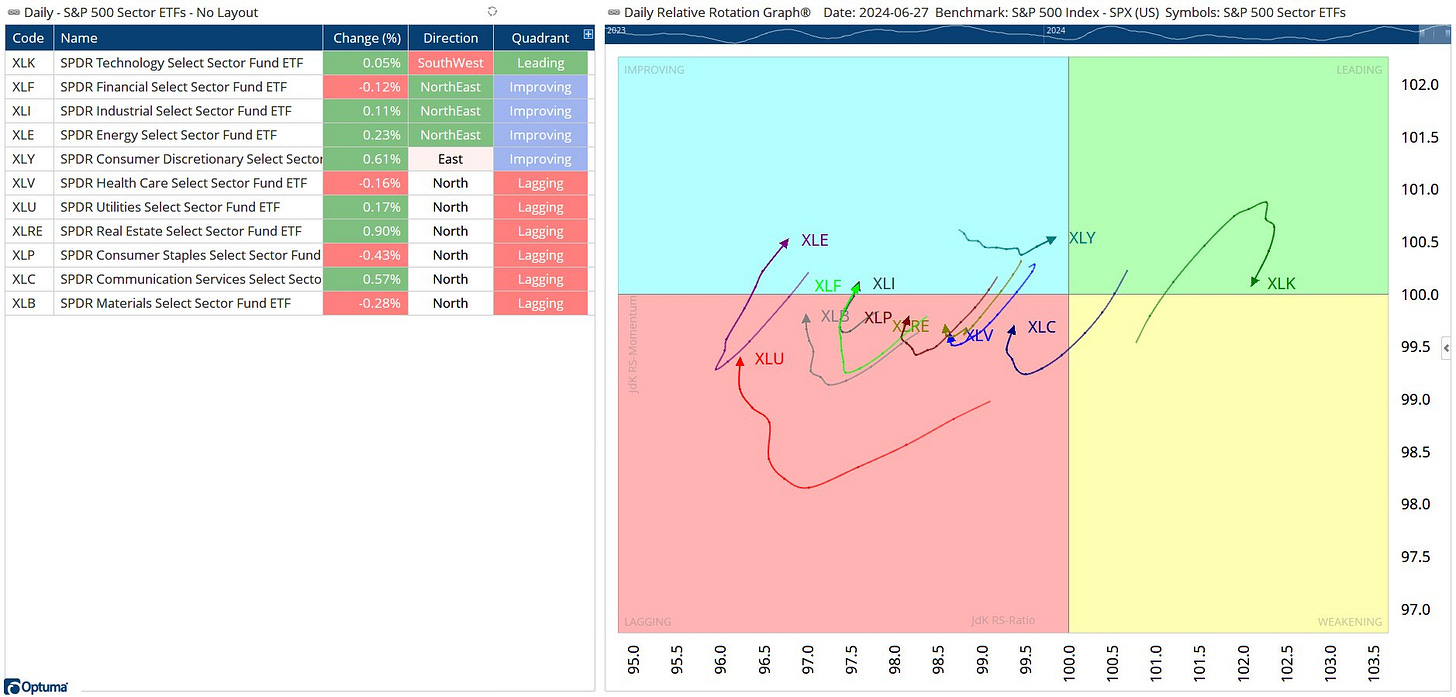Click the XLC label on the rotation graph
Viewport: 1456px width, 697px height.
point(1042,327)
